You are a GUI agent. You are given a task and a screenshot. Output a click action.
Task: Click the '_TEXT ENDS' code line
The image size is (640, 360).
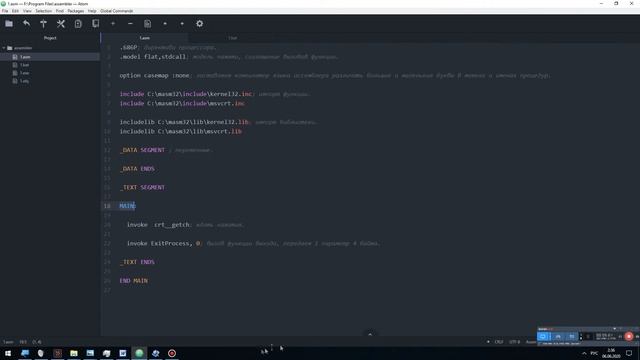tap(137, 262)
